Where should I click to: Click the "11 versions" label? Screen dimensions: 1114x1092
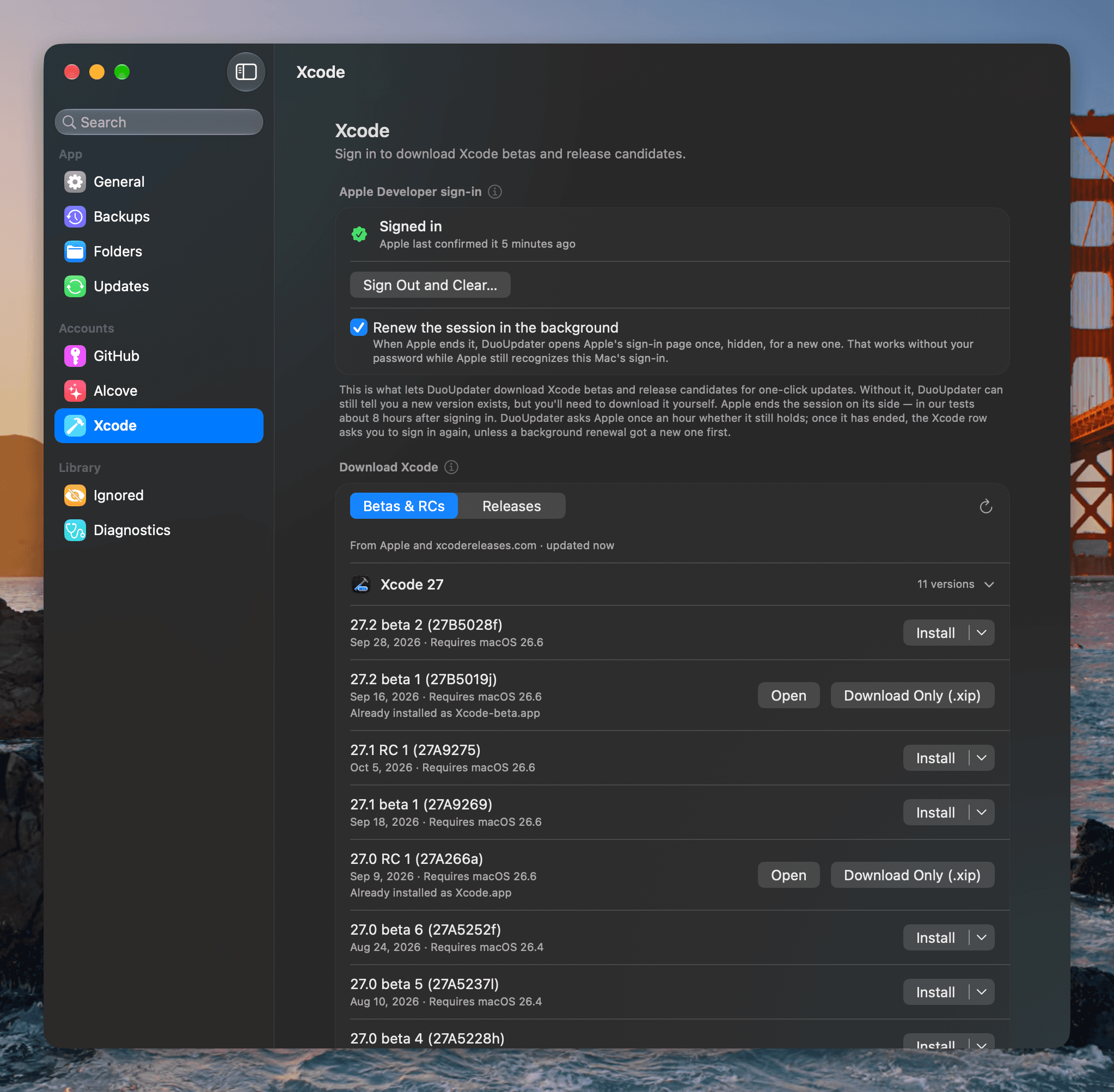click(945, 584)
